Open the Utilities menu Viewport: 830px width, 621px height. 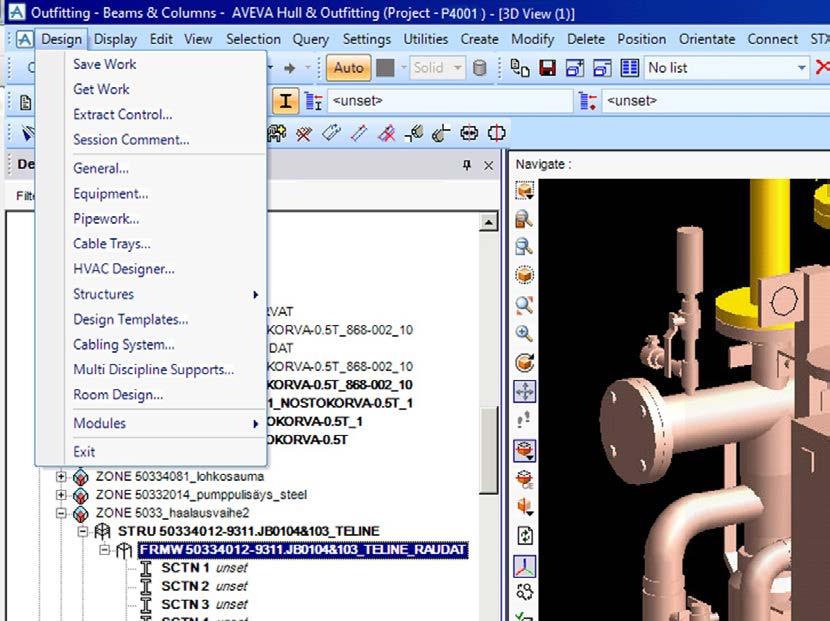(x=426, y=39)
